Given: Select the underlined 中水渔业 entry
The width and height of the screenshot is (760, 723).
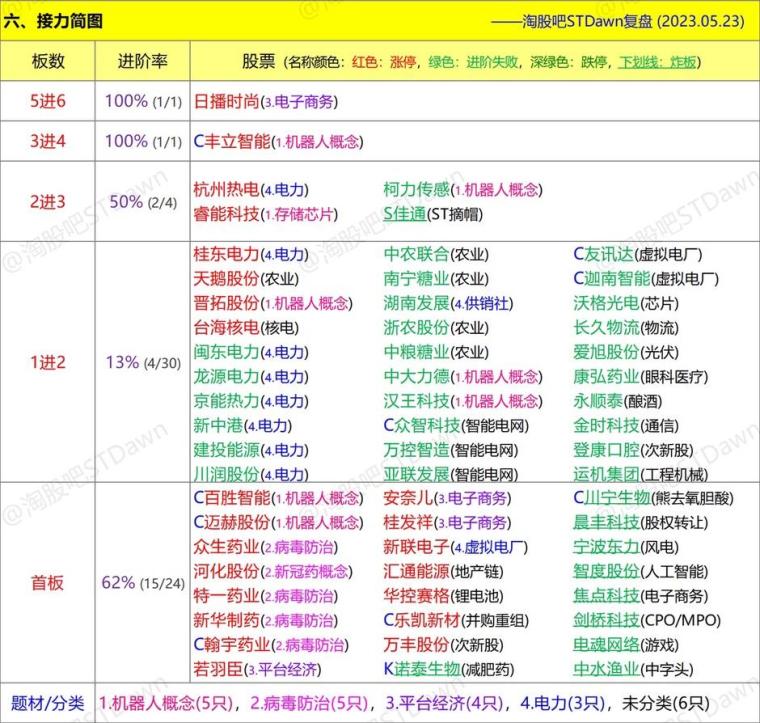Looking at the screenshot, I should tap(606, 669).
